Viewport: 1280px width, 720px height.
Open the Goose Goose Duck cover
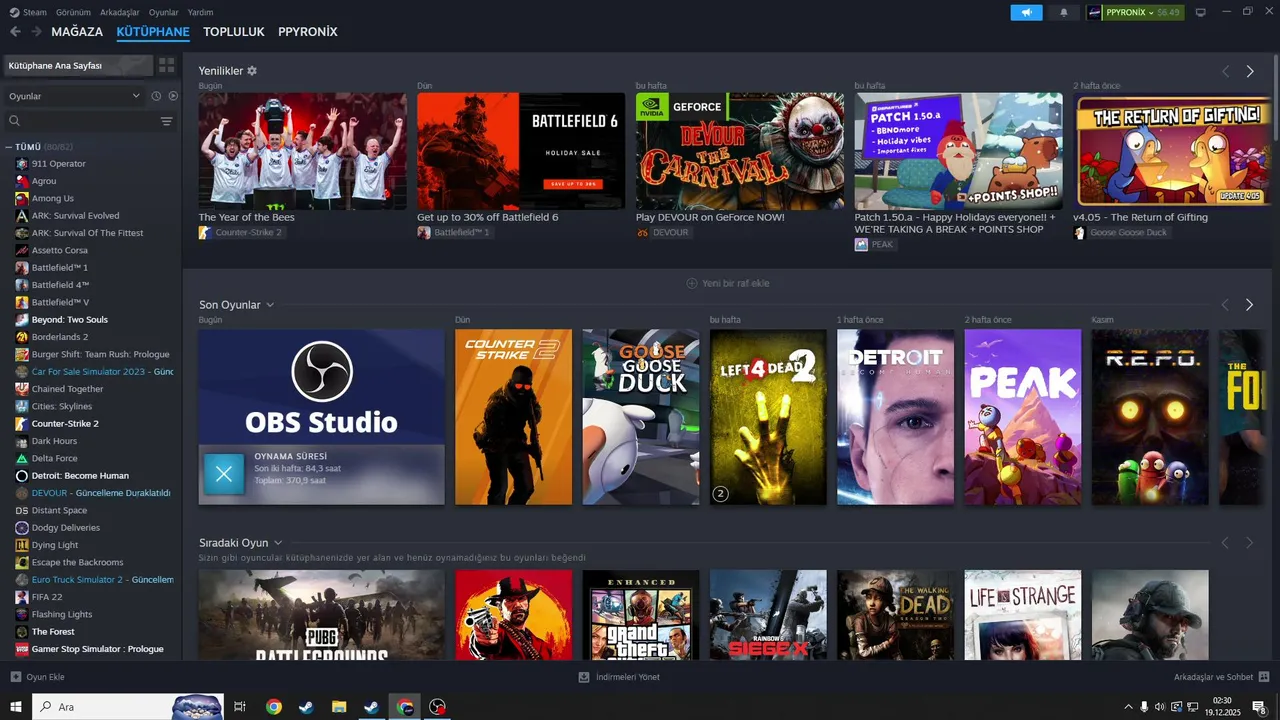click(641, 417)
